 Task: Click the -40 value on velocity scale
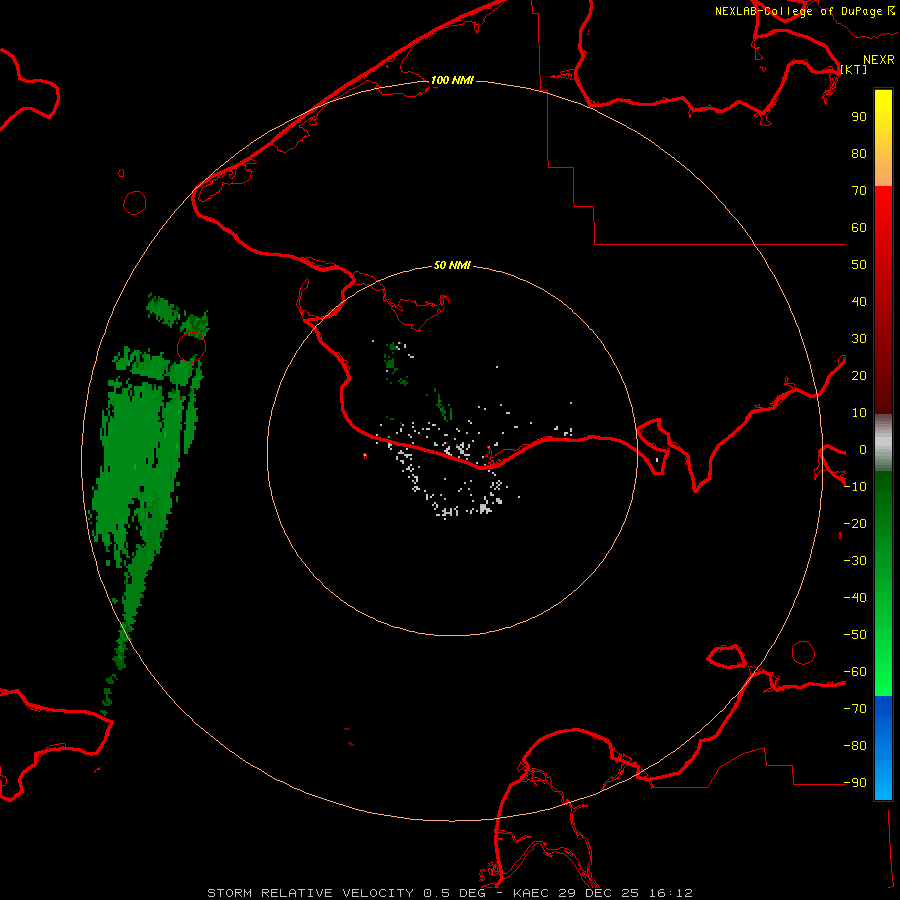(855, 598)
